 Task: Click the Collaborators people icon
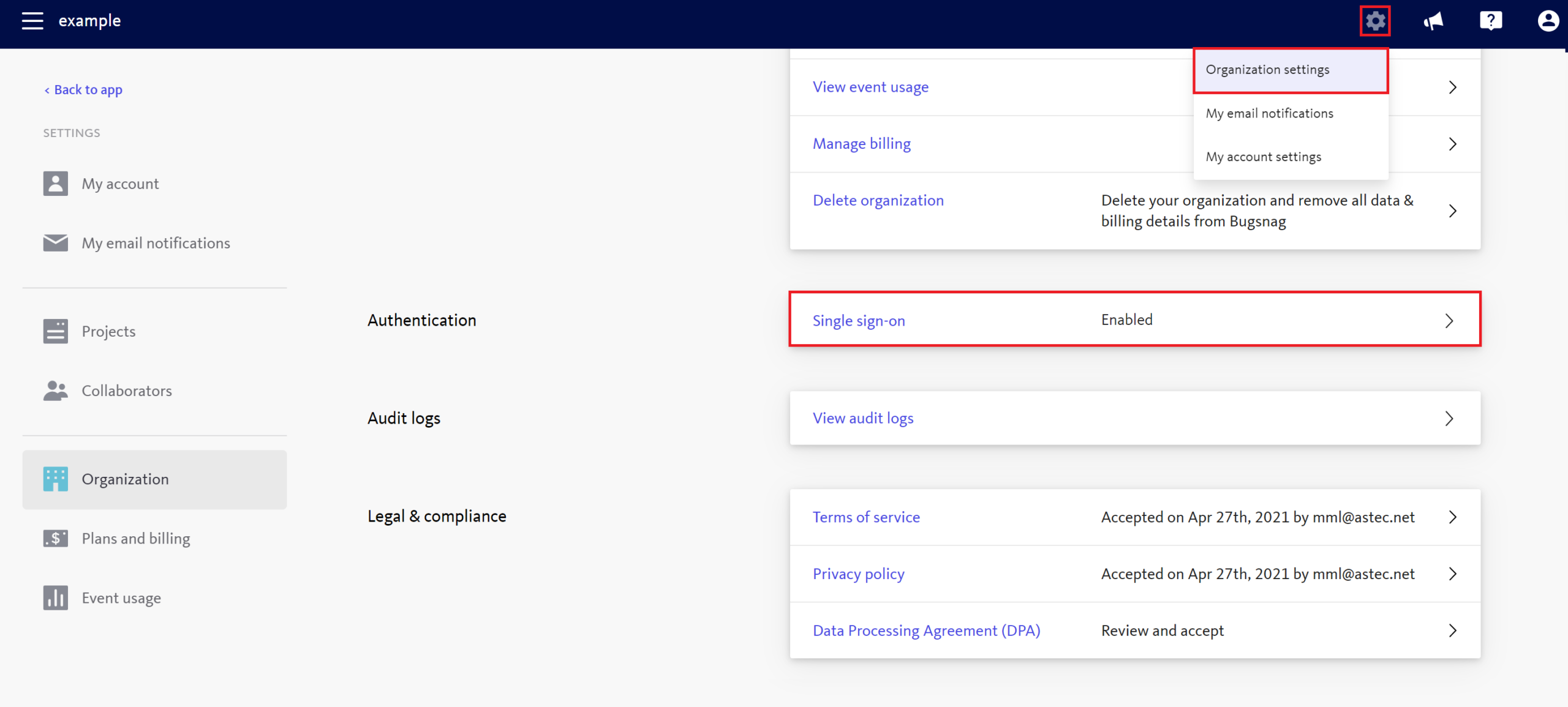pyautogui.click(x=56, y=391)
